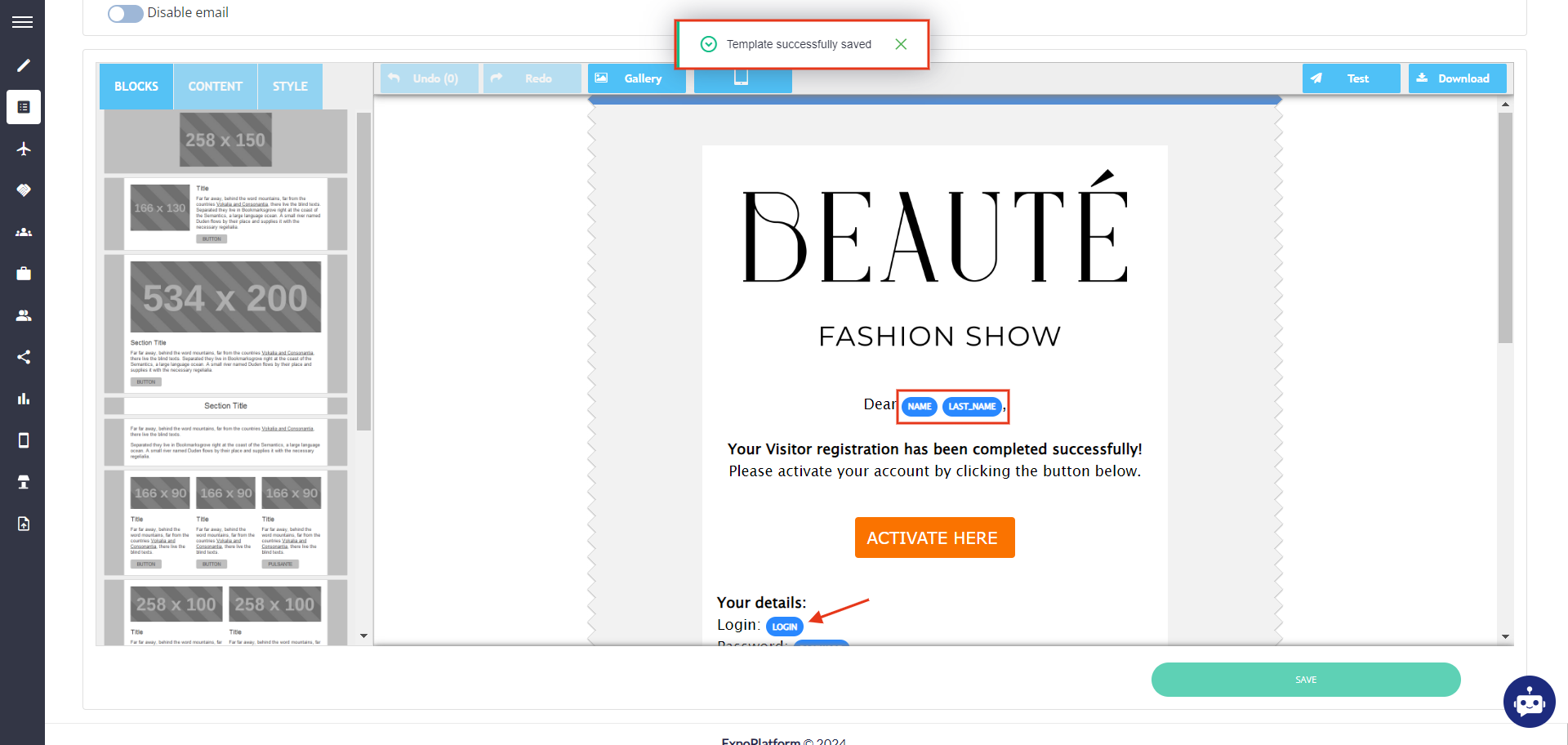Dismiss the Template successfully saved notification
This screenshot has width=1568, height=745.
tap(901, 44)
